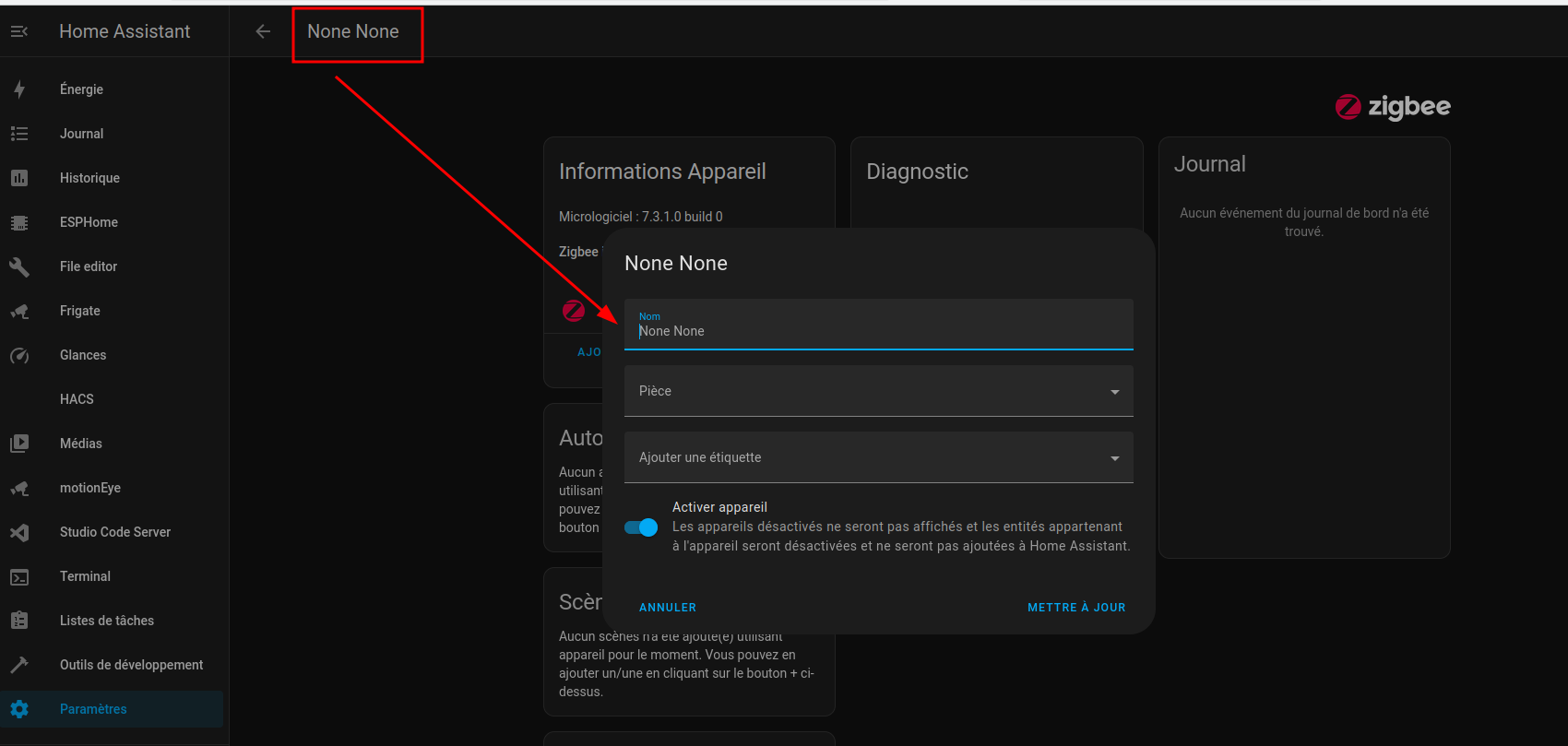Click the ESPHome chip icon
The width and height of the screenshot is (1568, 746).
pyautogui.click(x=19, y=222)
